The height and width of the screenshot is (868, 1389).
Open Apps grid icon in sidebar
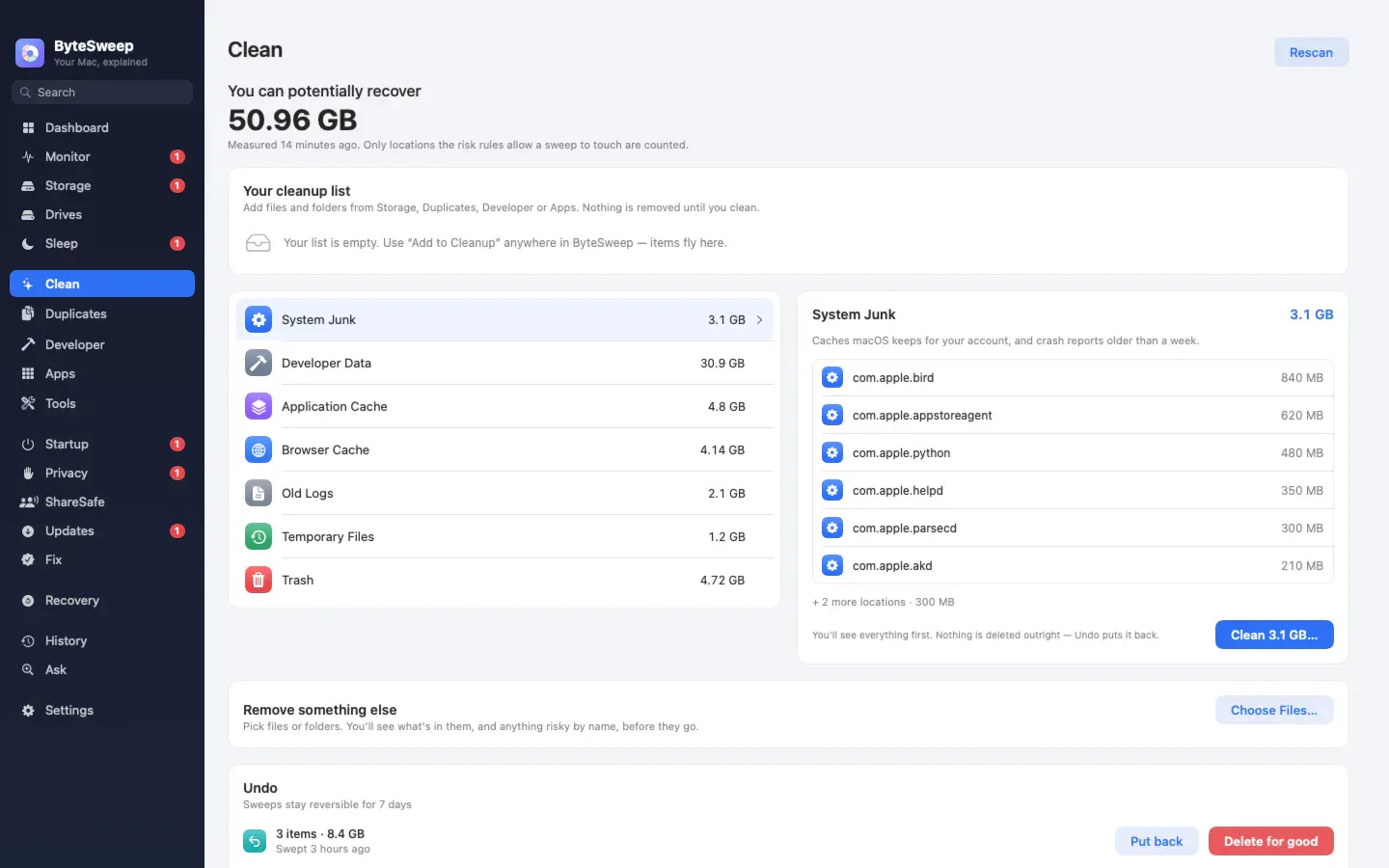(28, 373)
